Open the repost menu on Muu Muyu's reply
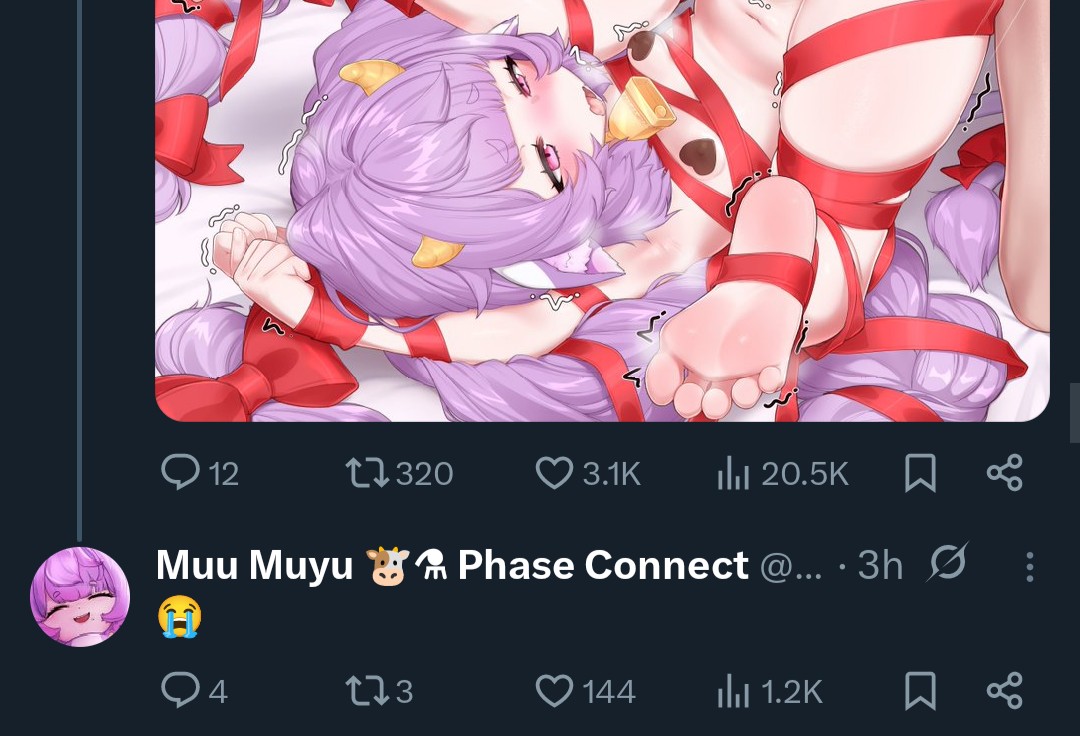 point(379,691)
